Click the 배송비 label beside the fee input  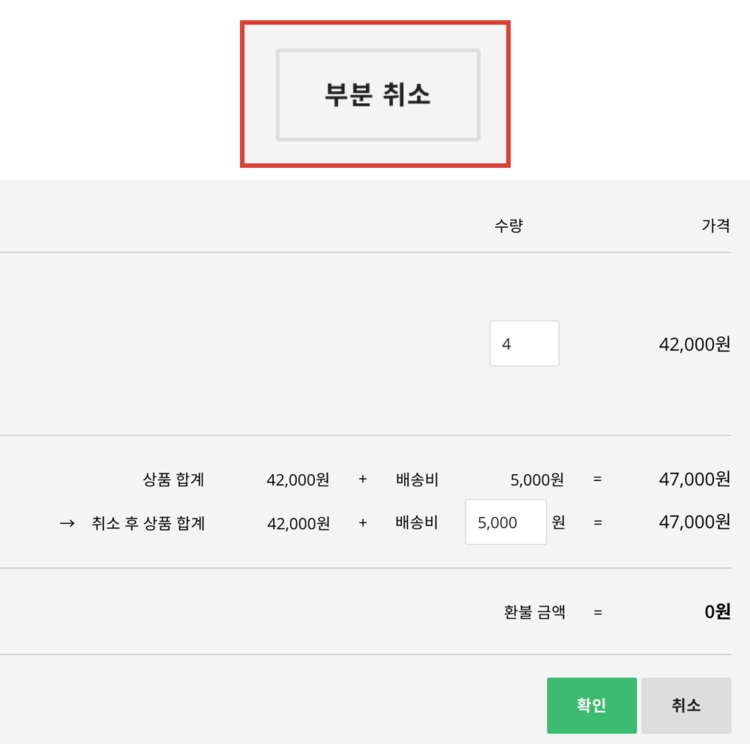click(417, 522)
